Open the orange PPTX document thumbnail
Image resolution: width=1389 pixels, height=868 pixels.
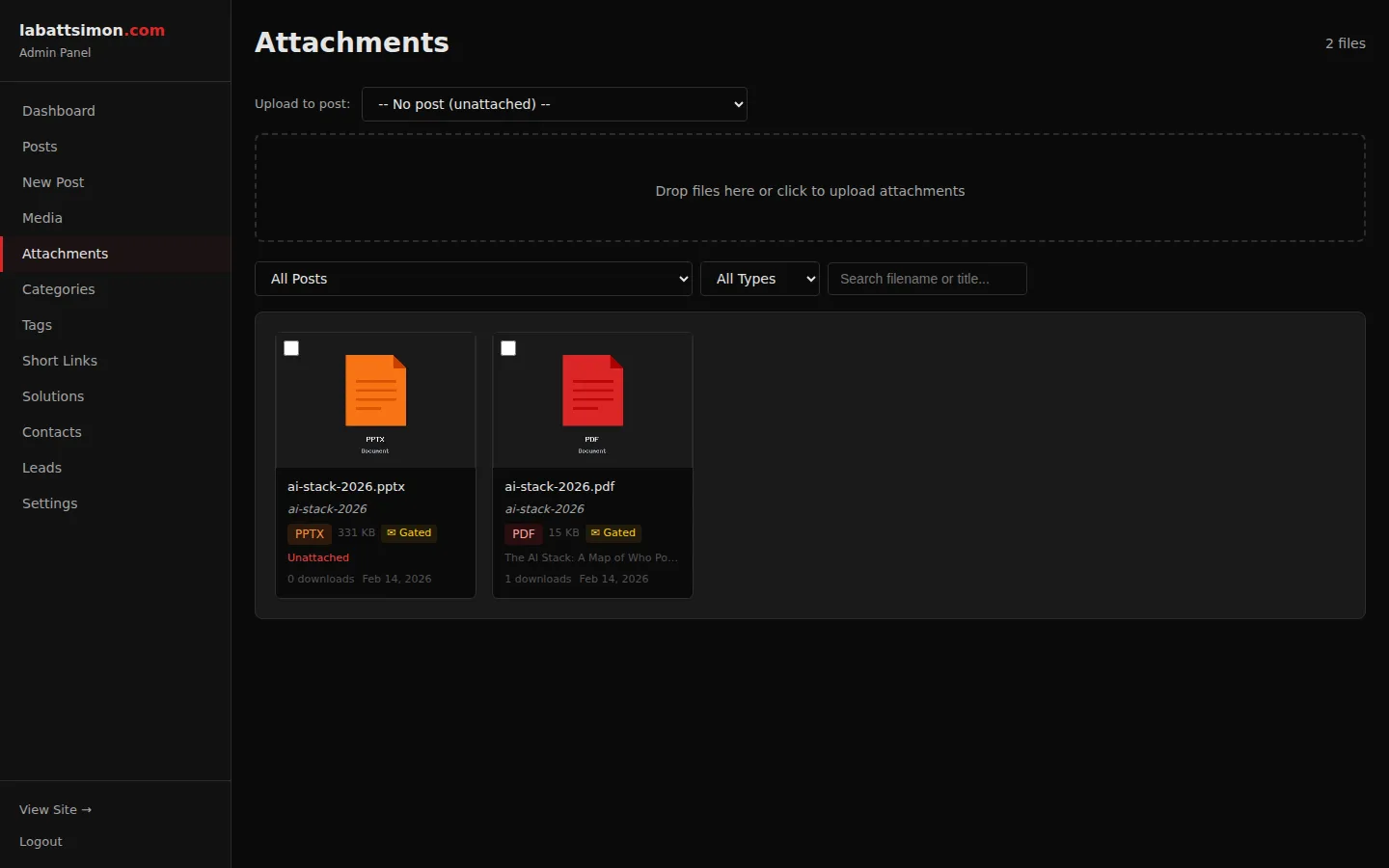coord(375,395)
